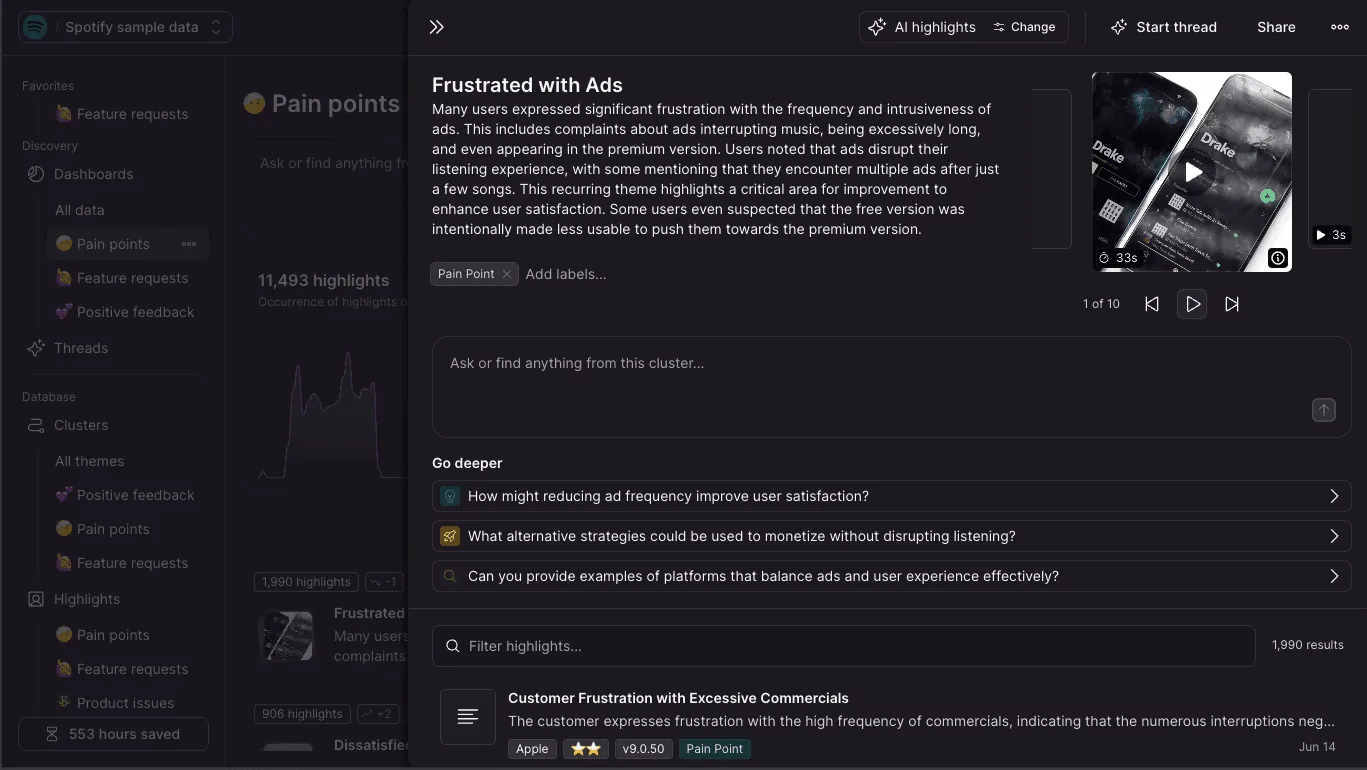Open the Spotify sample data workspace dropdown

pyautogui.click(x=126, y=27)
